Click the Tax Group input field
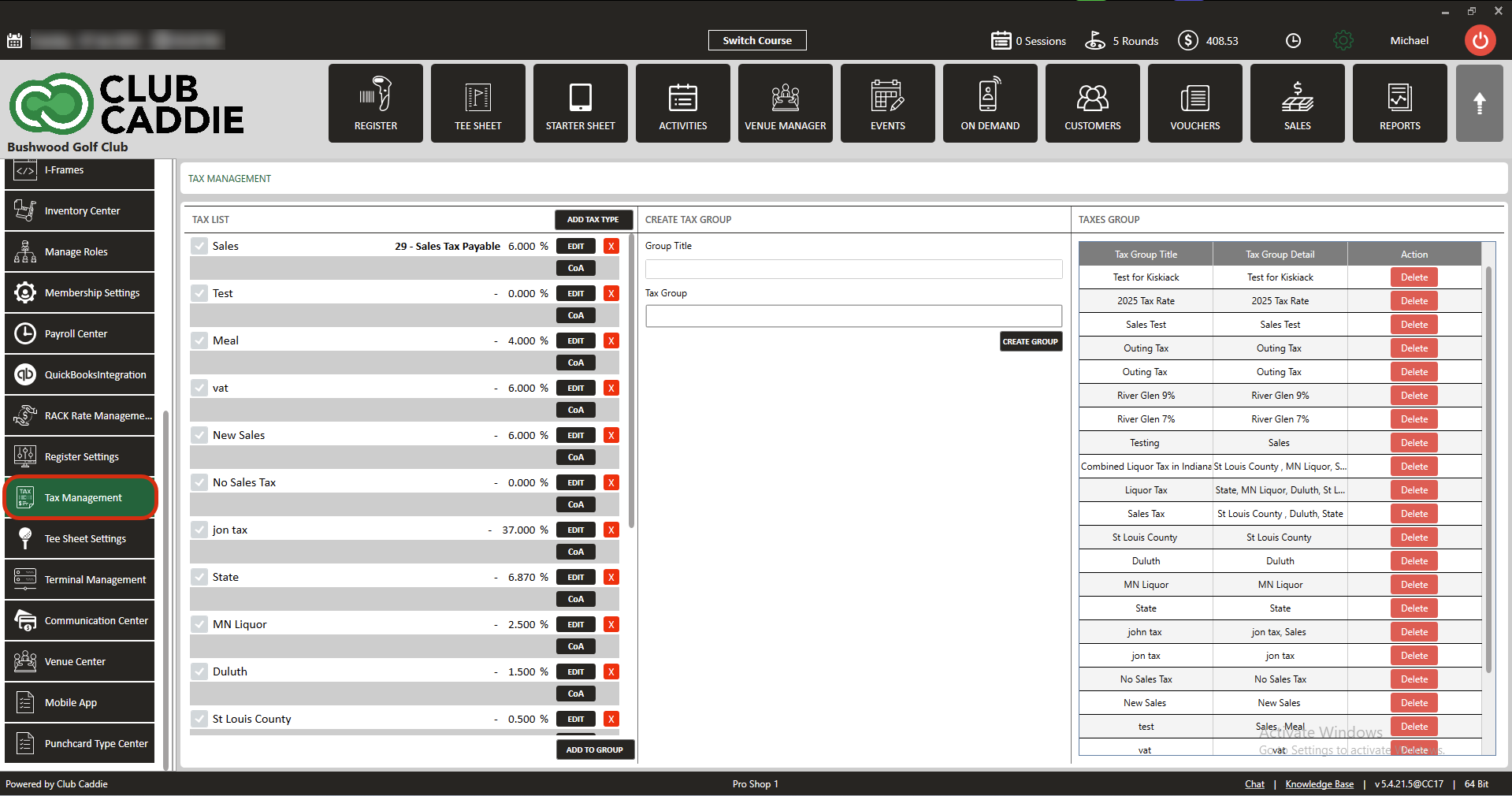Viewport: 1512px width, 796px height. 853,316
